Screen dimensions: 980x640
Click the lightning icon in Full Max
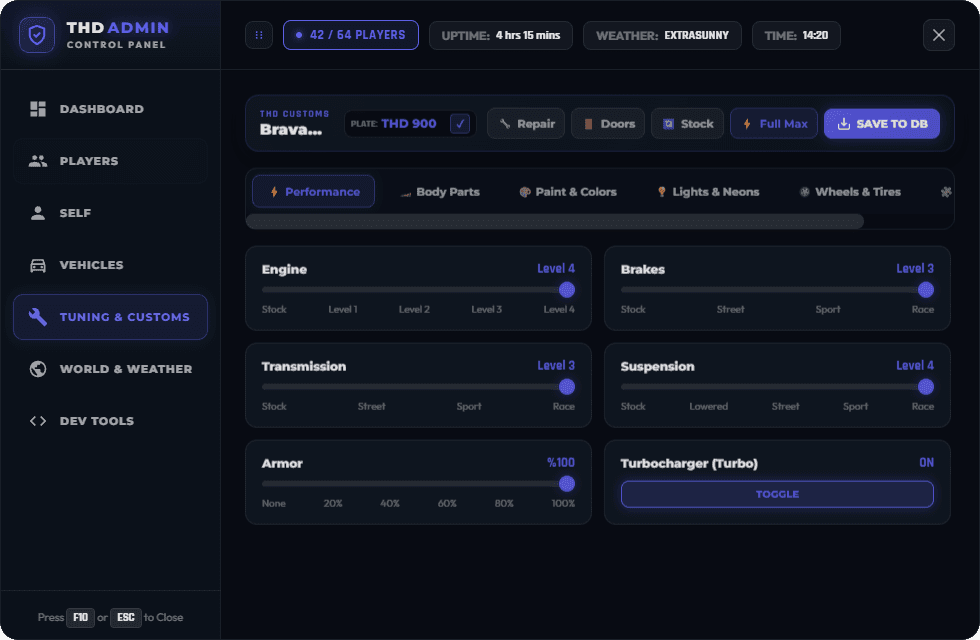(x=747, y=124)
